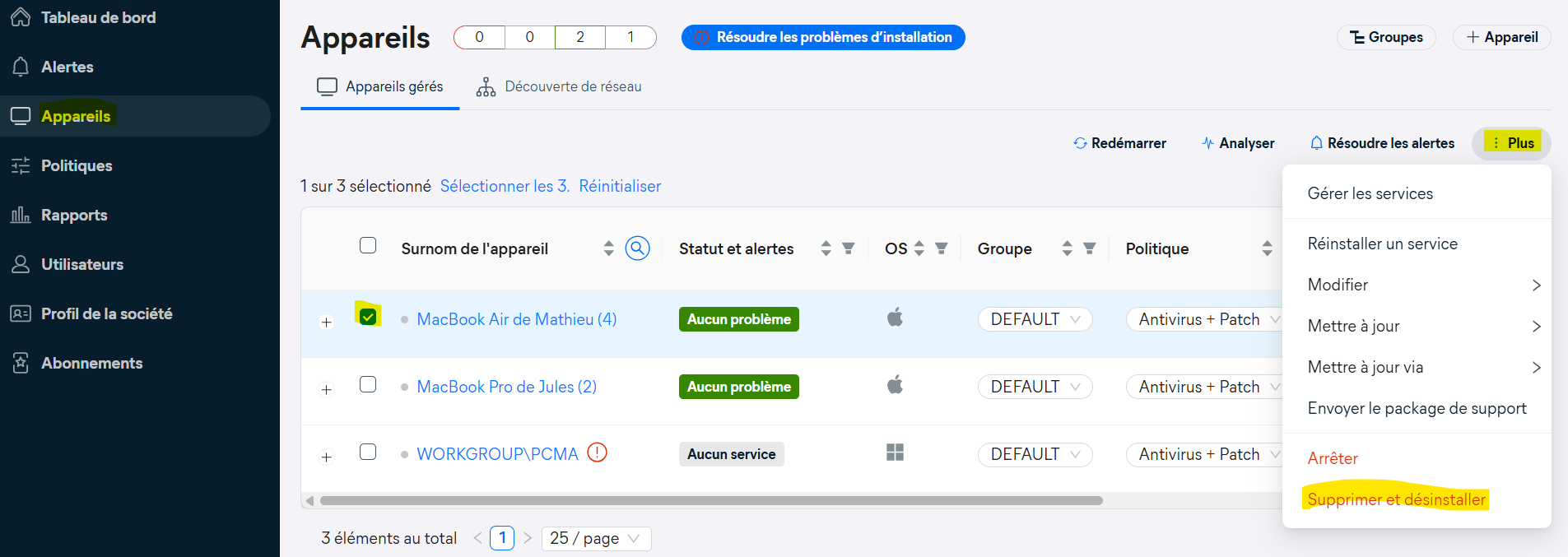Expand the MacBook Air de Mathieu row

(327, 323)
